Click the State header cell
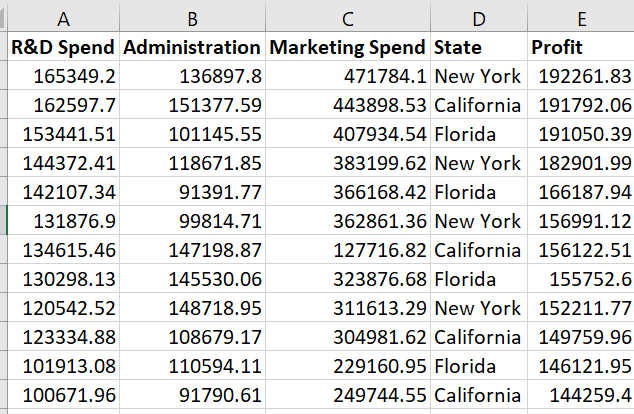 coord(479,46)
